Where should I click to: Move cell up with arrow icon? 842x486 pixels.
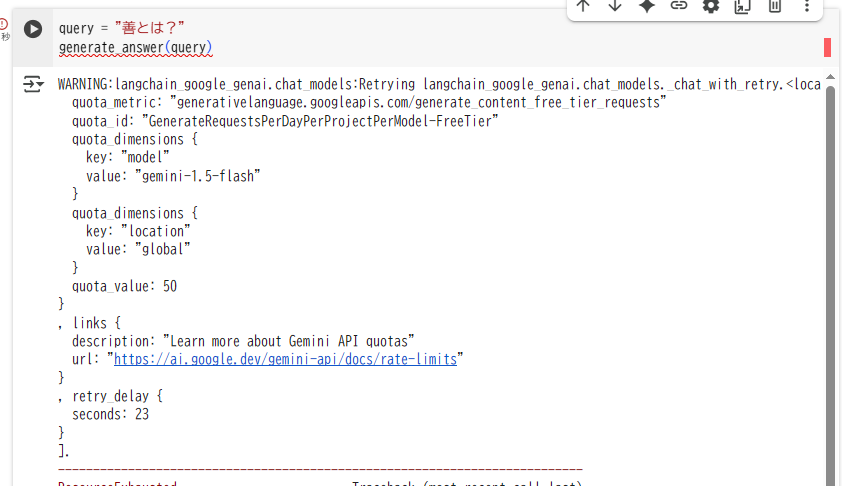pos(583,6)
